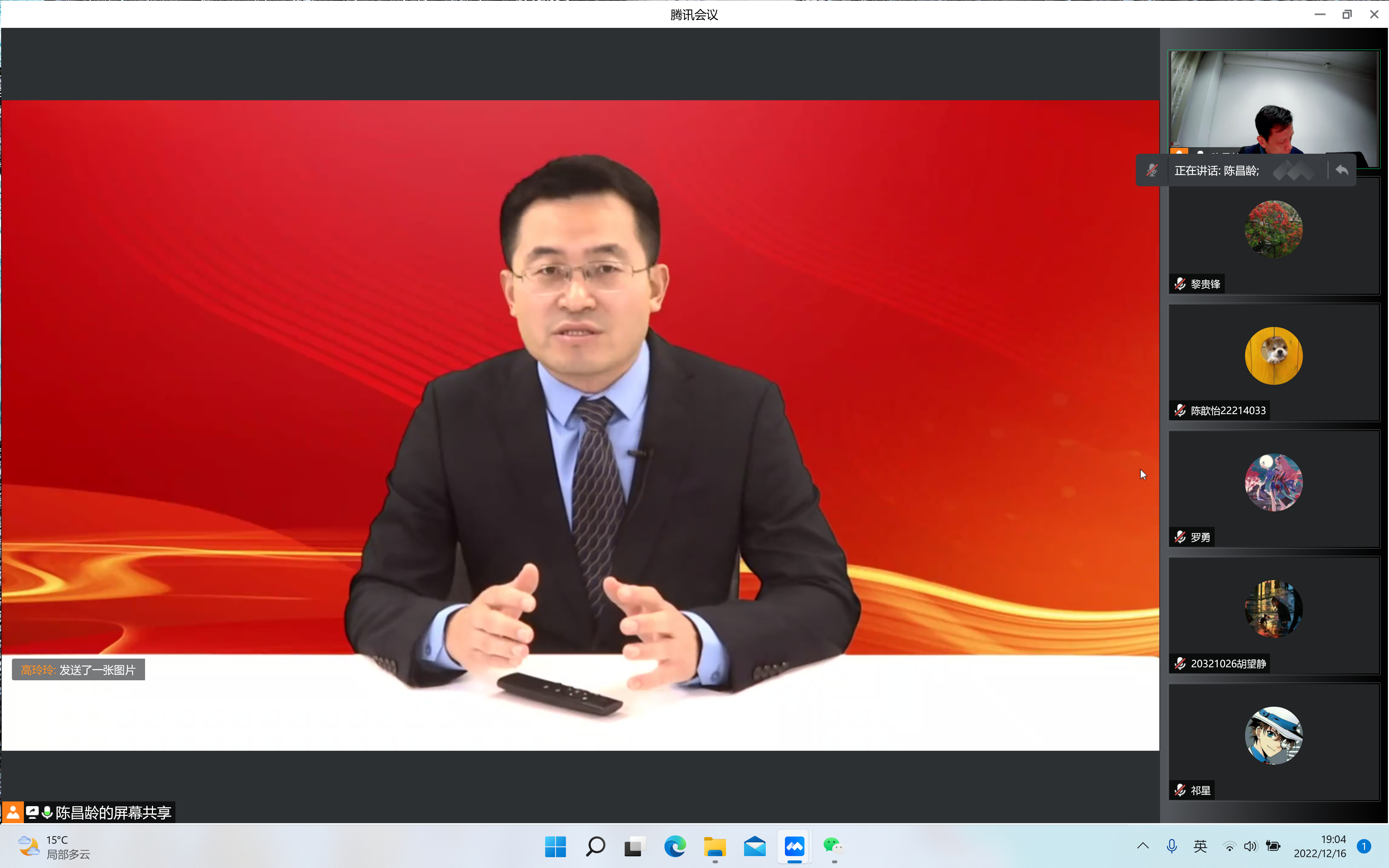Click muted mic icon beside 陈歆怡22214033
The width and height of the screenshot is (1389, 868).
click(x=1180, y=410)
